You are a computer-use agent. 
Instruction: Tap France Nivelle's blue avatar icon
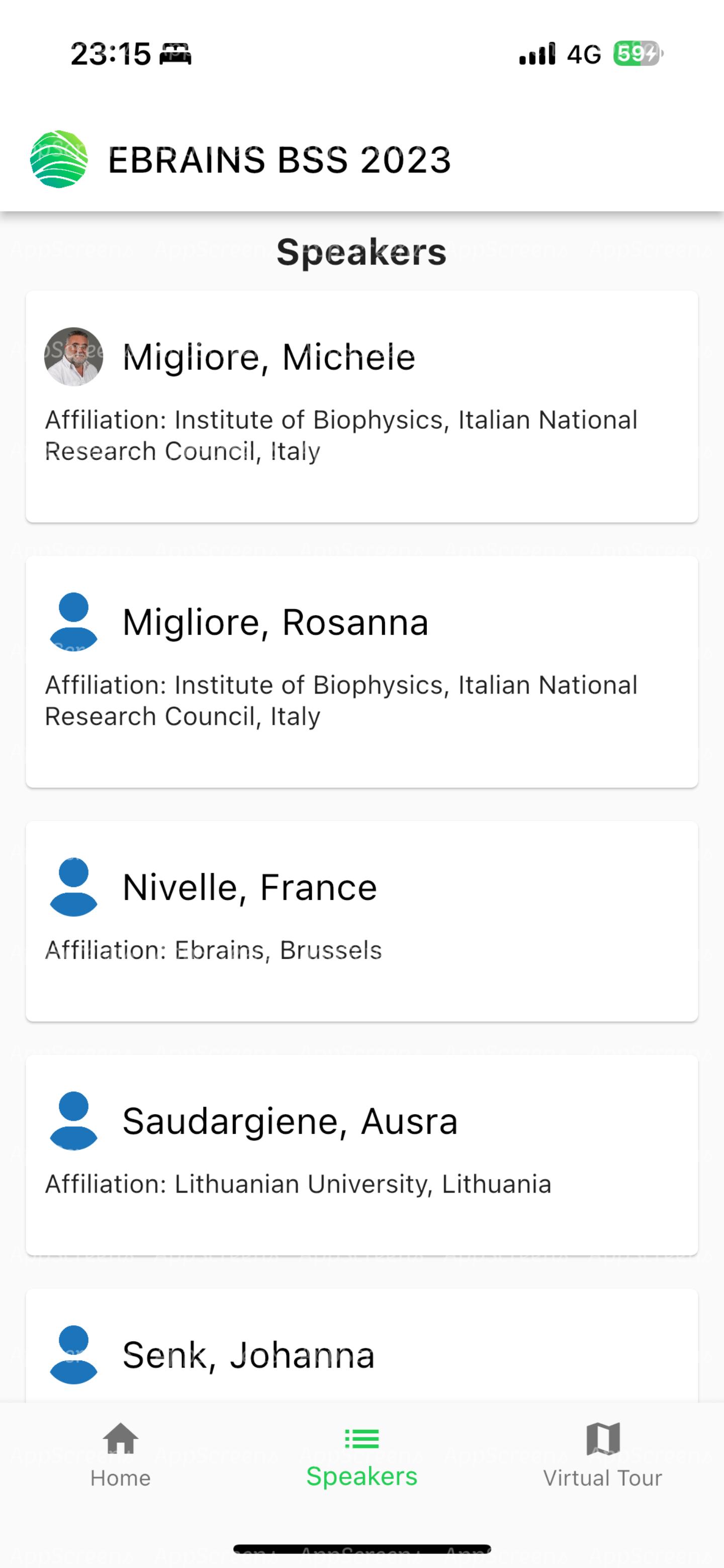74,887
